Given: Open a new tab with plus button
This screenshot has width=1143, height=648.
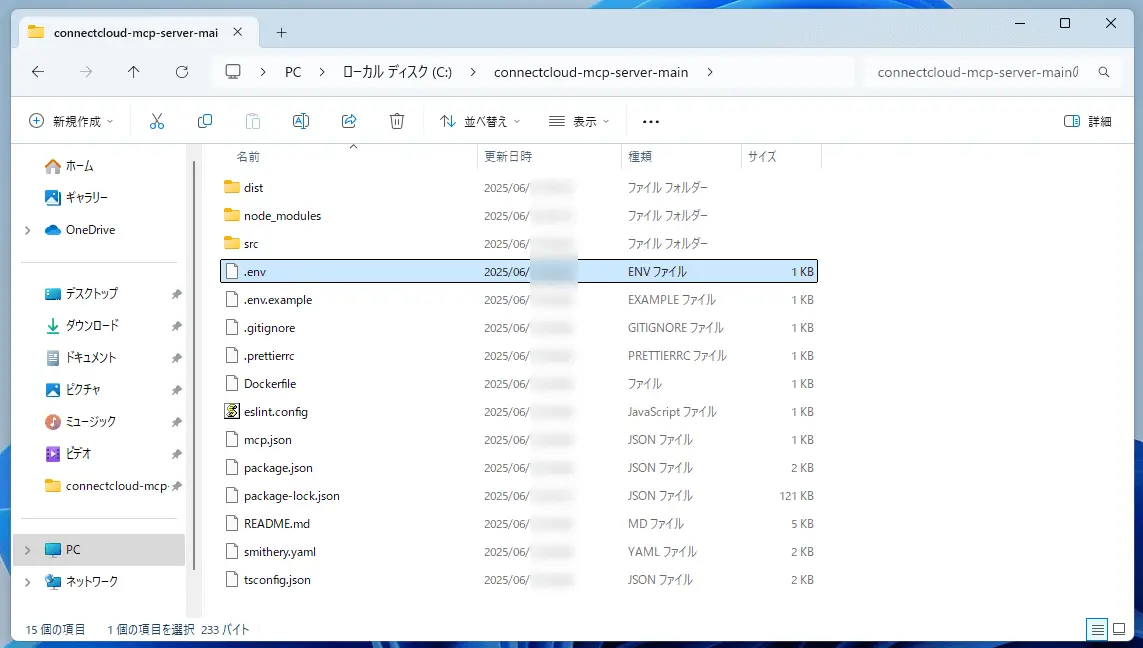Looking at the screenshot, I should (x=281, y=32).
